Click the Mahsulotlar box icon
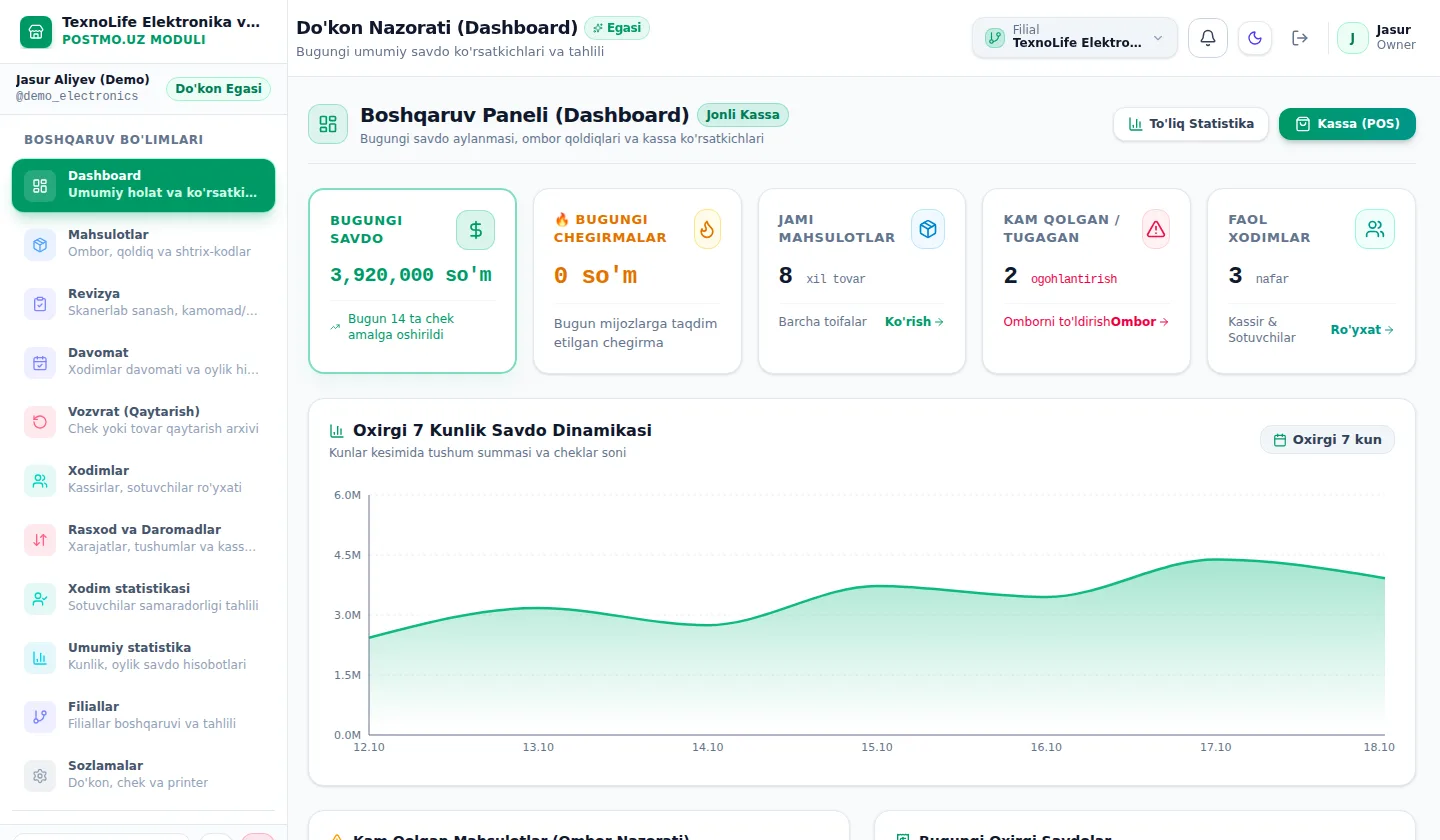Viewport: 1440px width, 840px height. (40, 244)
